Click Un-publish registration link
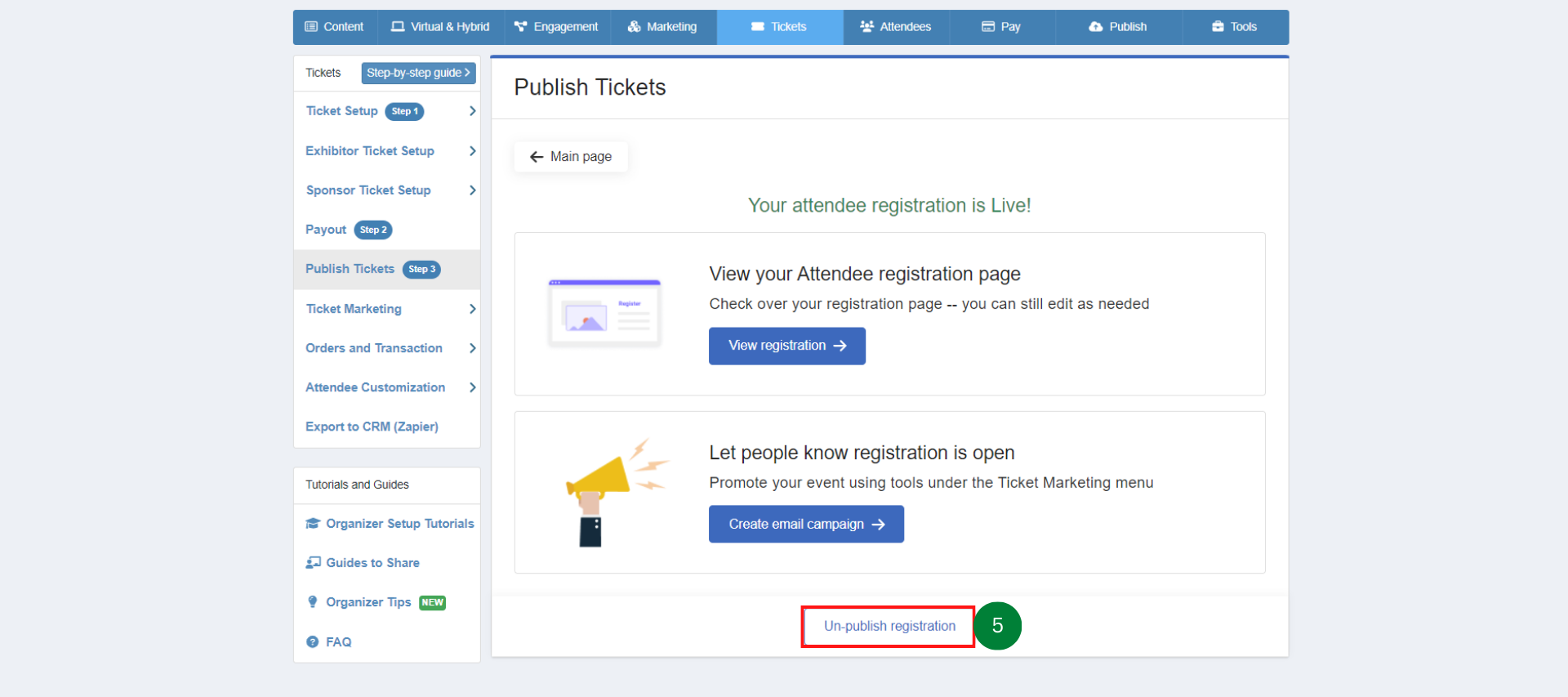The width and height of the screenshot is (1568, 697). tap(889, 626)
